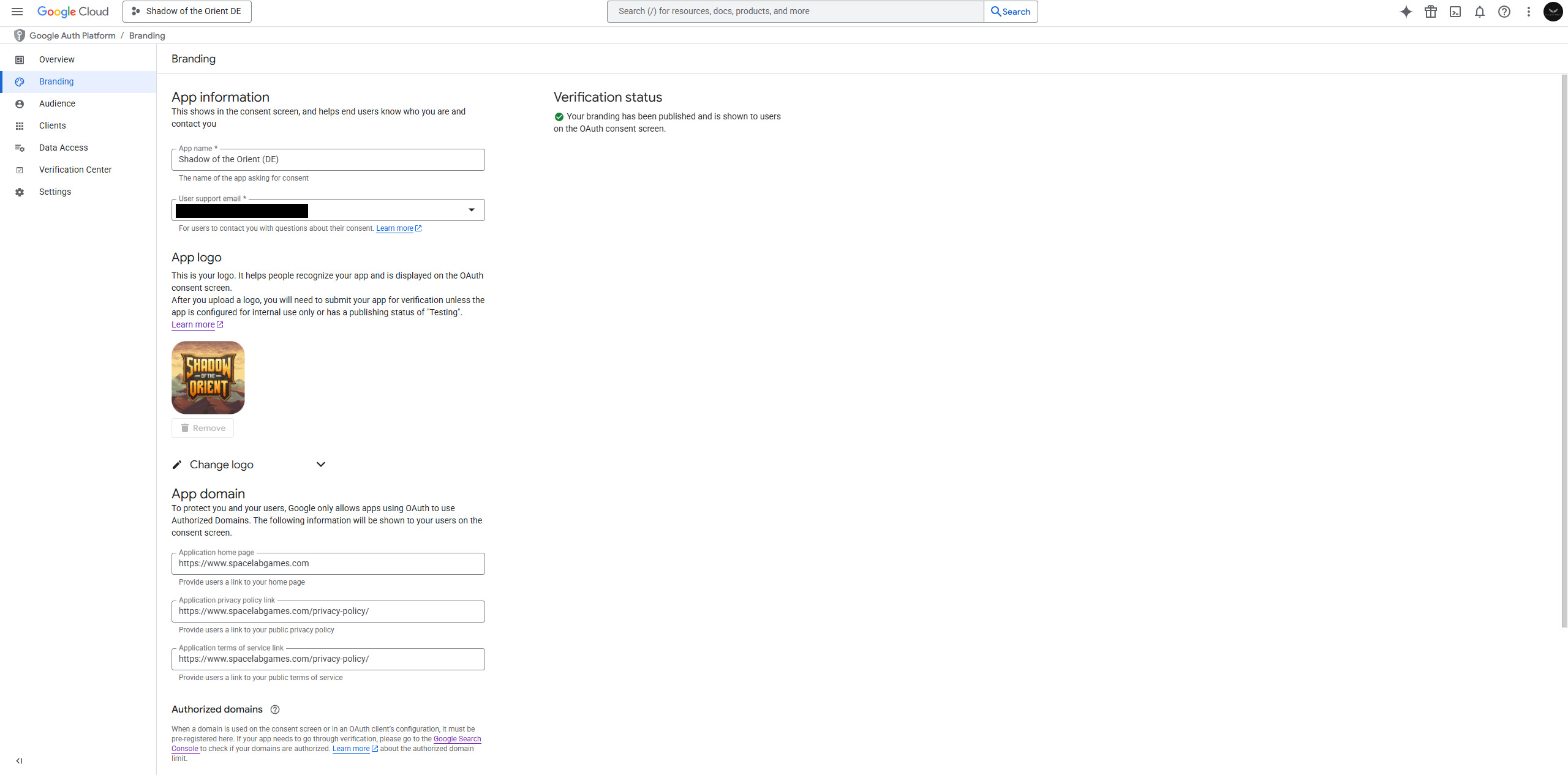Open the three-dot settings and utilities menu
Image resolution: width=1568 pixels, height=775 pixels.
(x=1529, y=12)
